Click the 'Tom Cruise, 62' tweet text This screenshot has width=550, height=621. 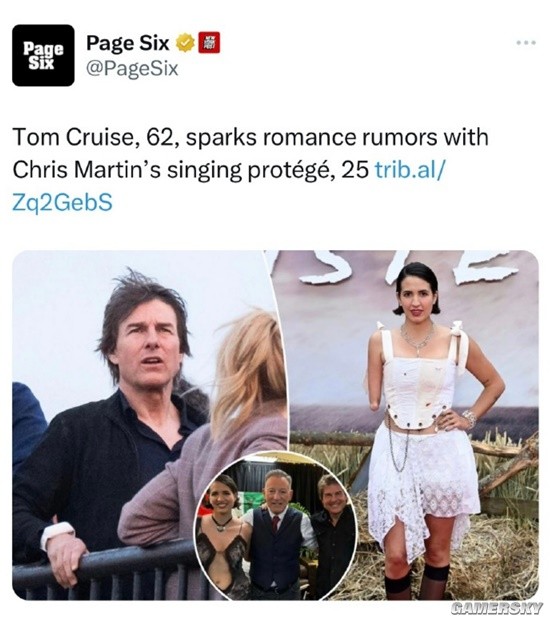click(x=95, y=137)
